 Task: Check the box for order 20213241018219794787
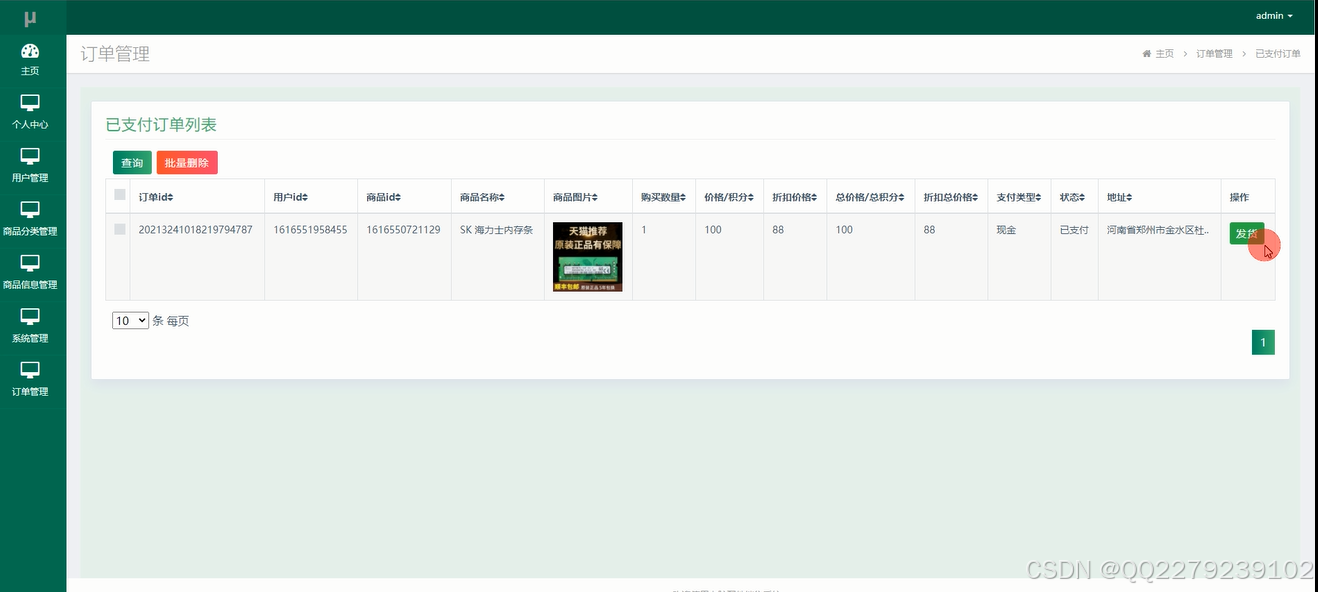[x=120, y=229]
